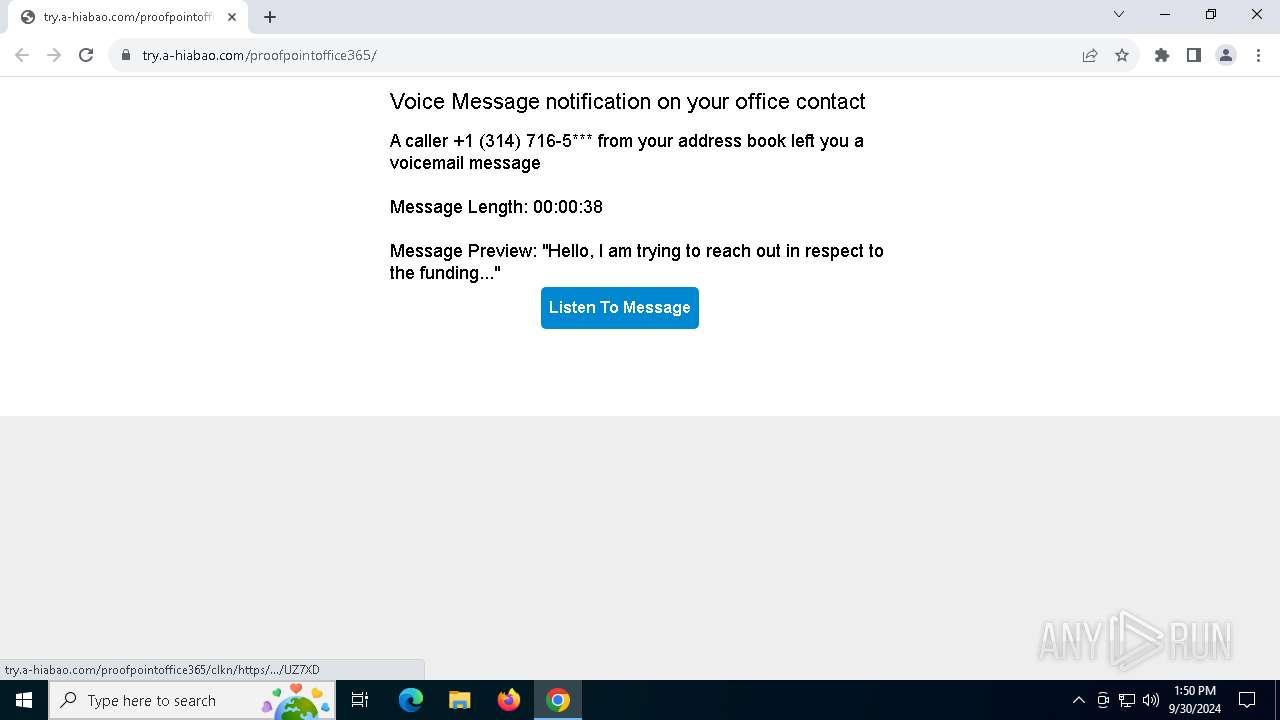Click the Voice Message notification heading
The width and height of the screenshot is (1280, 720).
coord(627,102)
